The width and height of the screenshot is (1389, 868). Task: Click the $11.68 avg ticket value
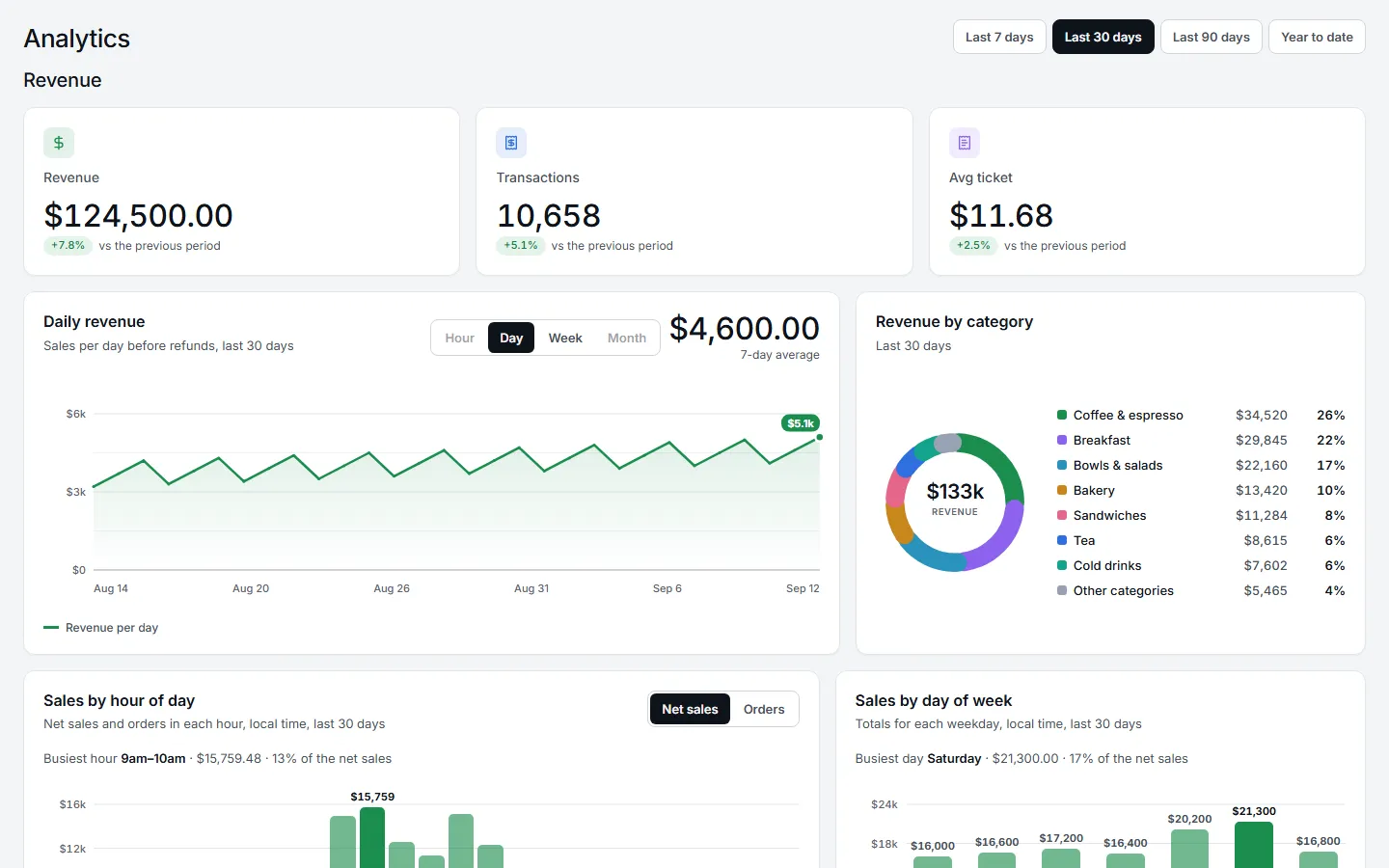pos(1001,215)
